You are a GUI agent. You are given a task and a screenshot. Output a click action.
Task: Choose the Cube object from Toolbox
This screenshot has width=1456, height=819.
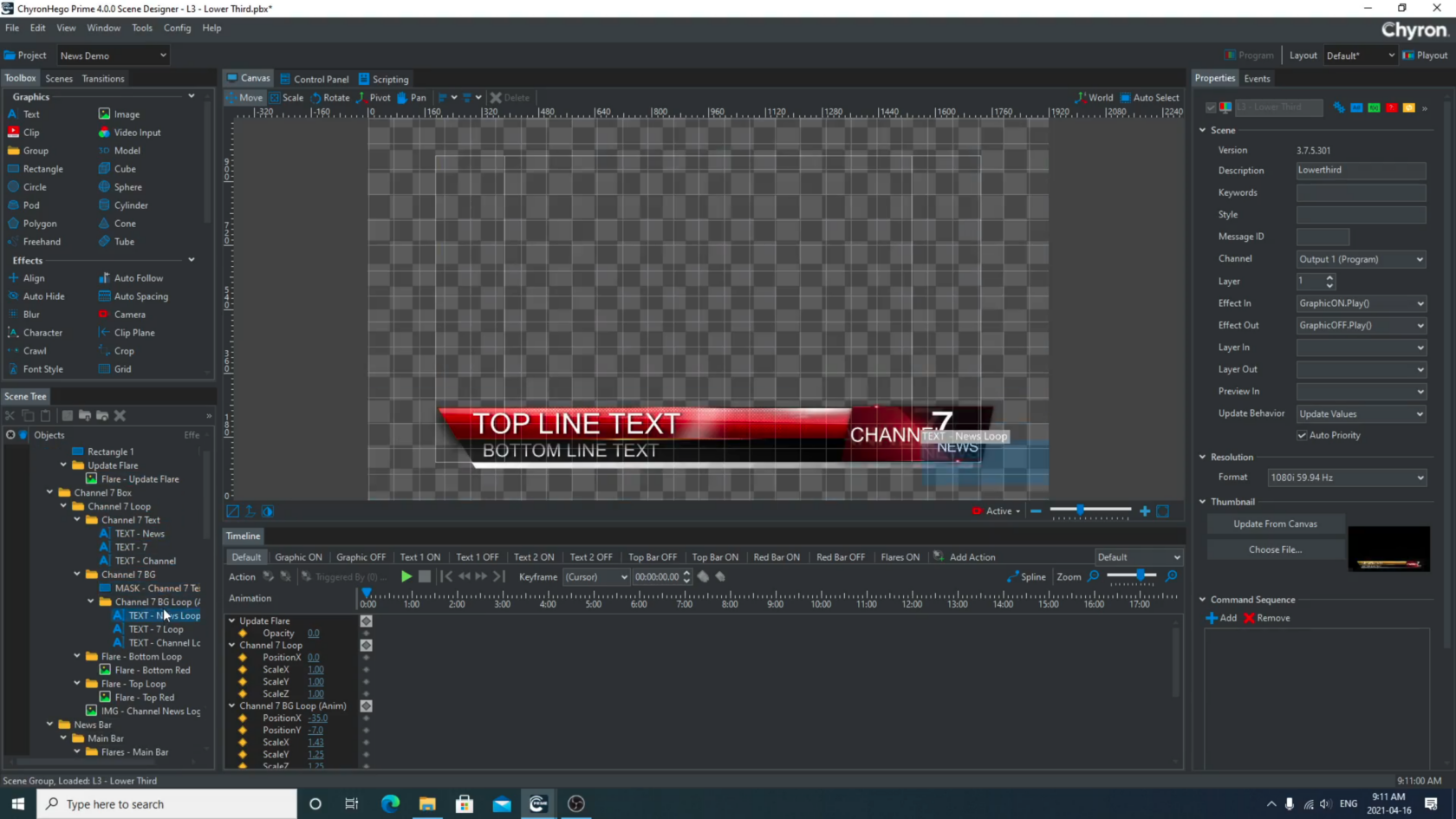(120, 168)
